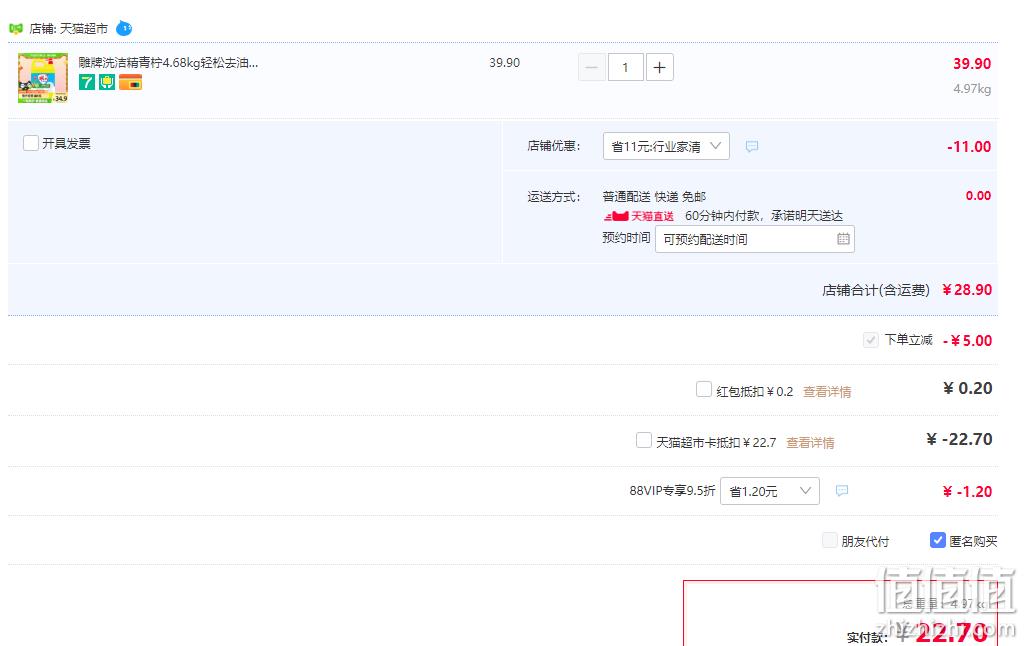This screenshot has height=646, width=1025.
Task: Click the 普通配送 快递 免邮 shipping text
Action: [x=654, y=196]
